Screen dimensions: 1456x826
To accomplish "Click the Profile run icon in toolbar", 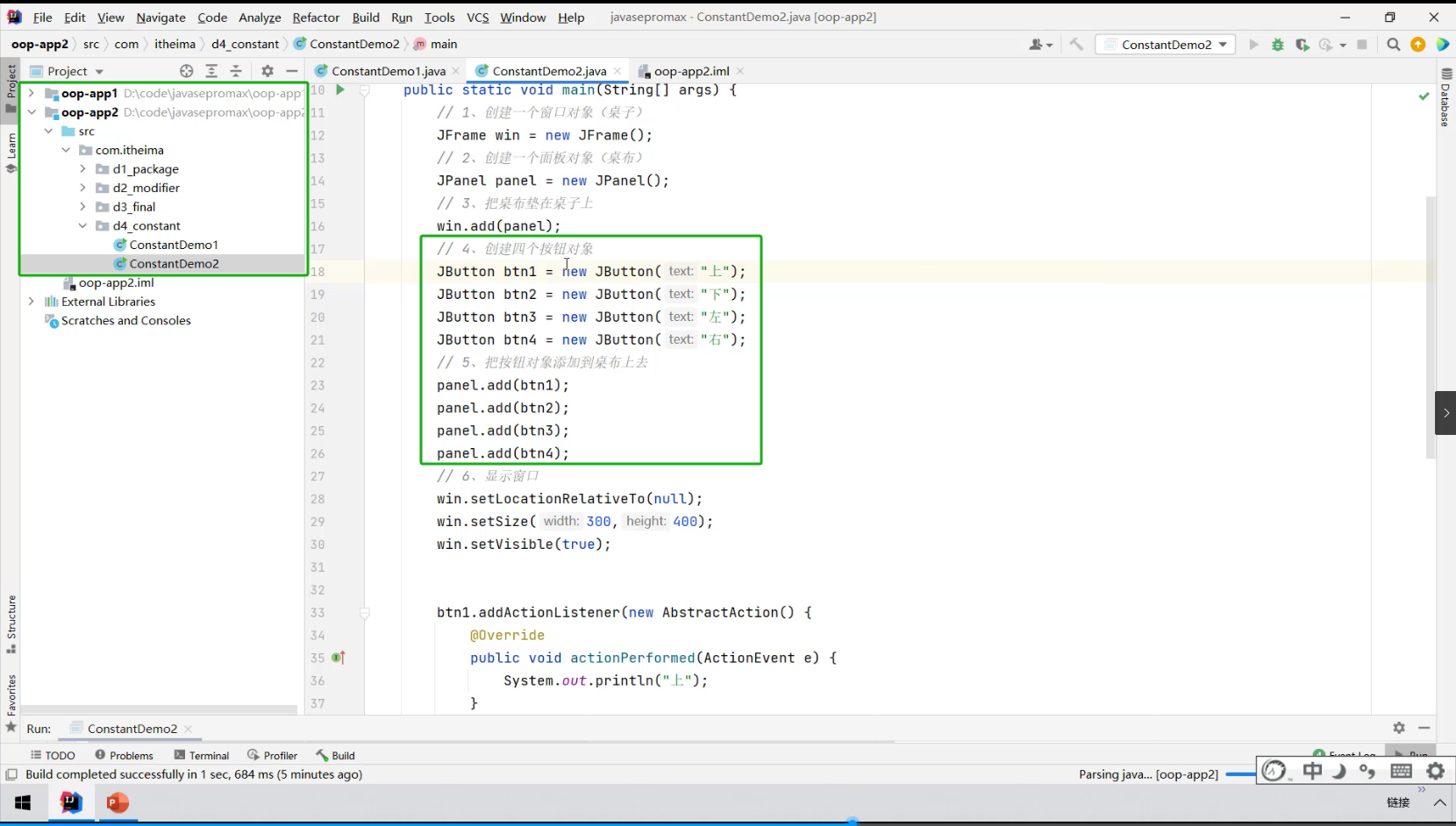I will [1325, 45].
